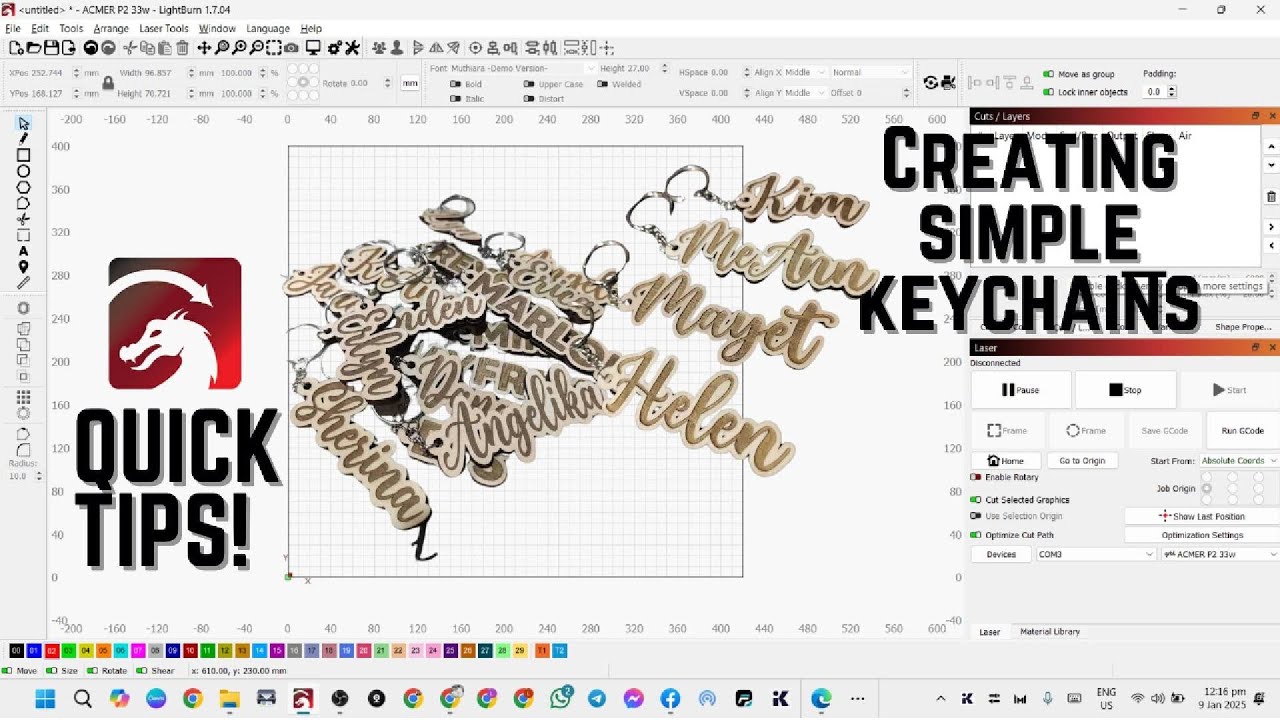Image resolution: width=1280 pixels, height=720 pixels.
Task: Open the Align Y Middle dropdown
Action: coord(804,93)
